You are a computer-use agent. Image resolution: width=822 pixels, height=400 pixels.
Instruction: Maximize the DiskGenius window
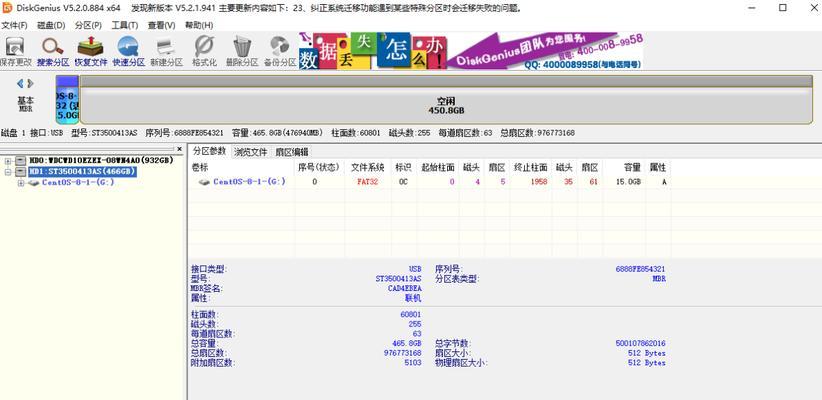pos(783,8)
